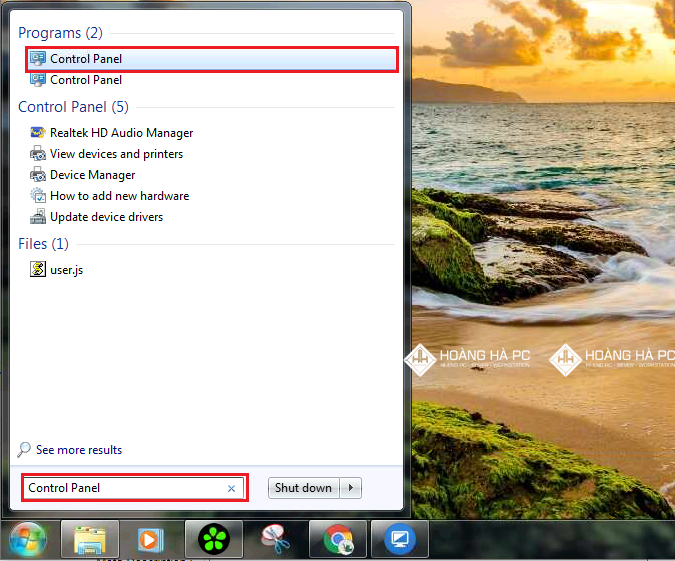
Task: Open the blue monitor app on the taskbar
Action: coord(399,539)
